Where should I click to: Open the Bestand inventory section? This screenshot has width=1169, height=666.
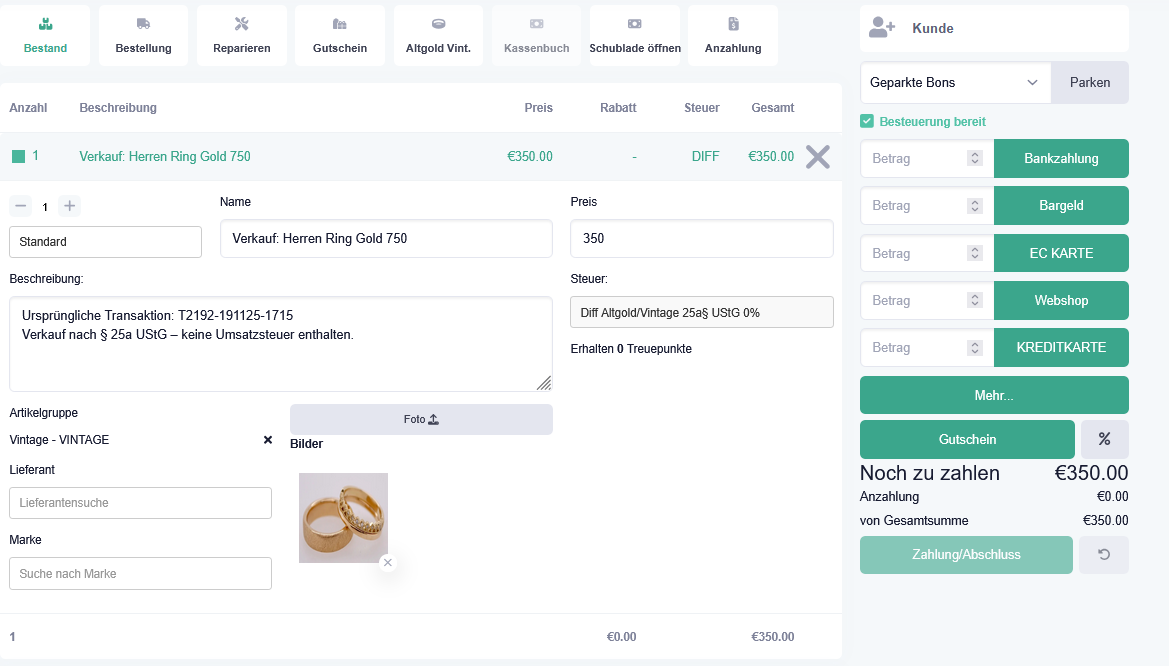pyautogui.click(x=44, y=36)
